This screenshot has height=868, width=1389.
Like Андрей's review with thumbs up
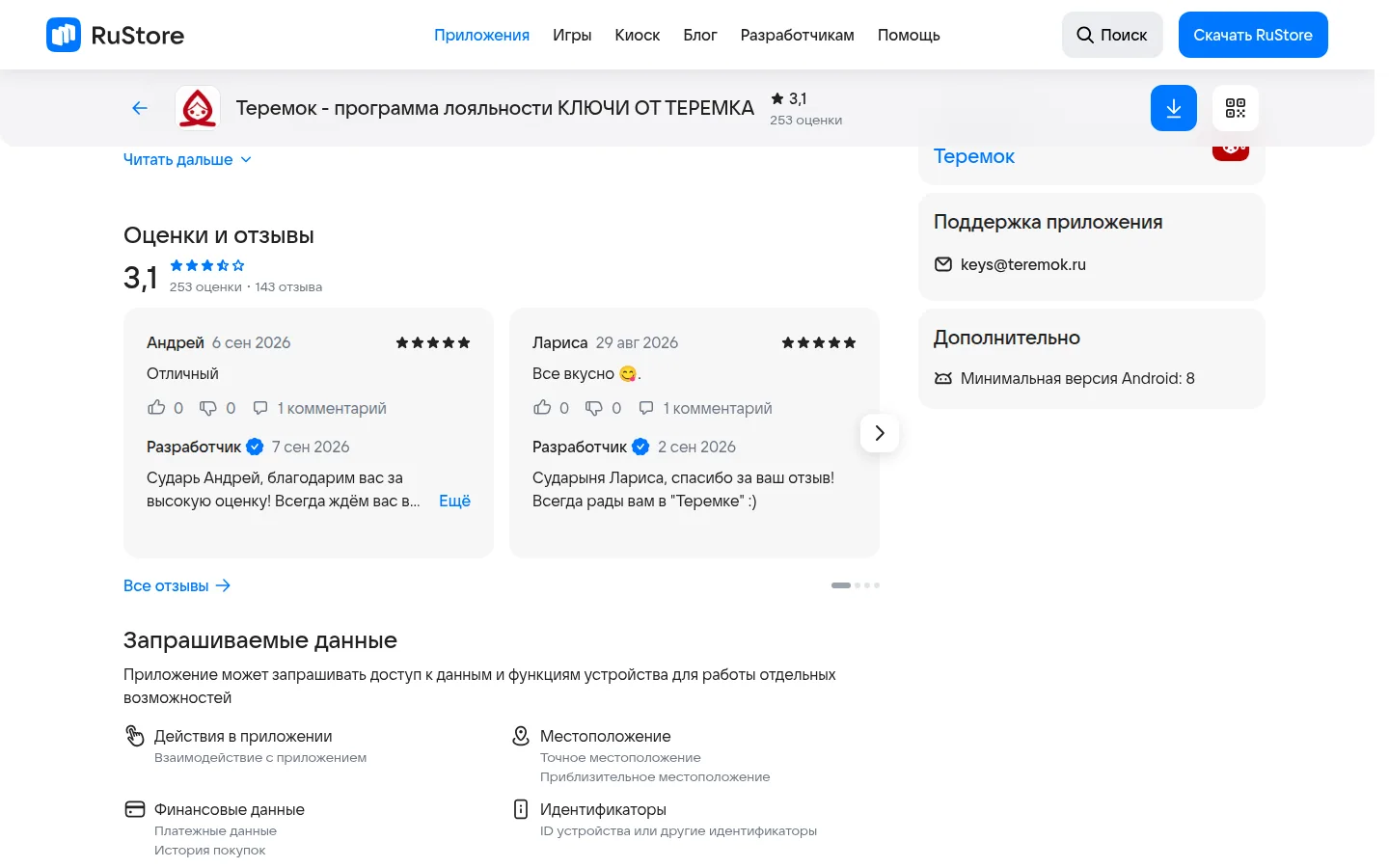pyautogui.click(x=156, y=408)
